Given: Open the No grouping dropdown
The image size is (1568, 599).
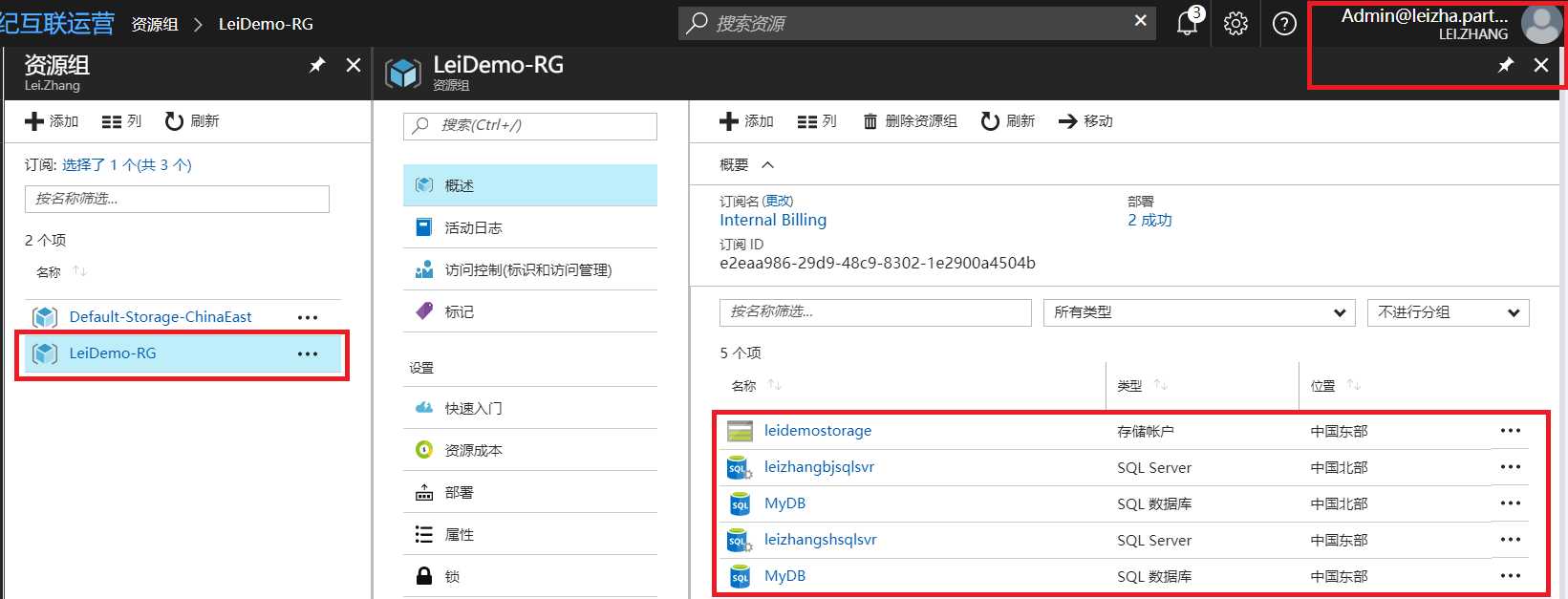Looking at the screenshot, I should pos(1449,312).
